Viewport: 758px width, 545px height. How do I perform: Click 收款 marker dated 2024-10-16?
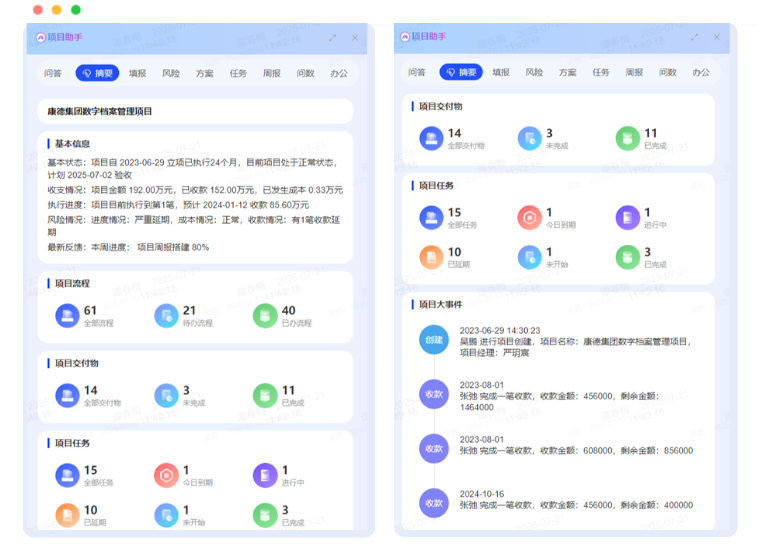point(434,503)
